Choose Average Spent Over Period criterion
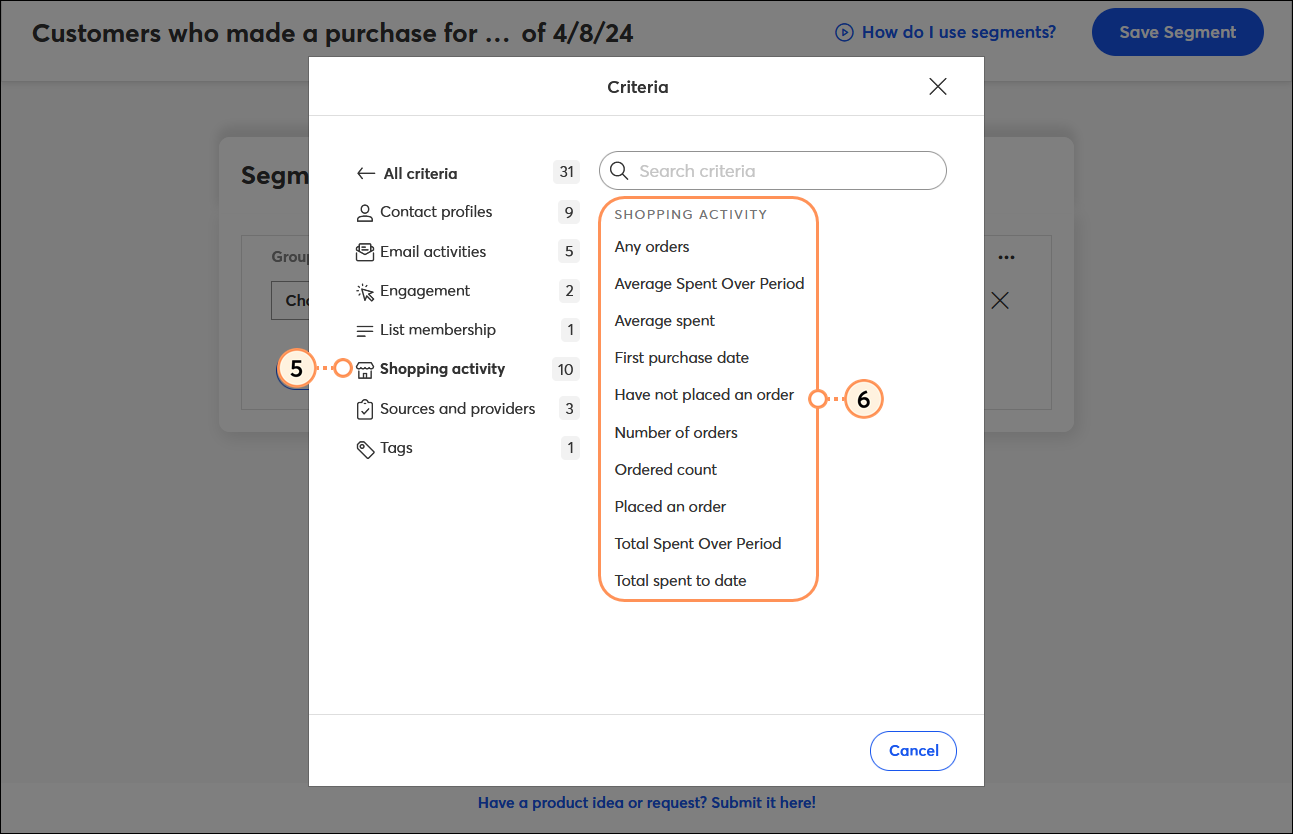Screen dimensions: 1293x834 (709, 284)
